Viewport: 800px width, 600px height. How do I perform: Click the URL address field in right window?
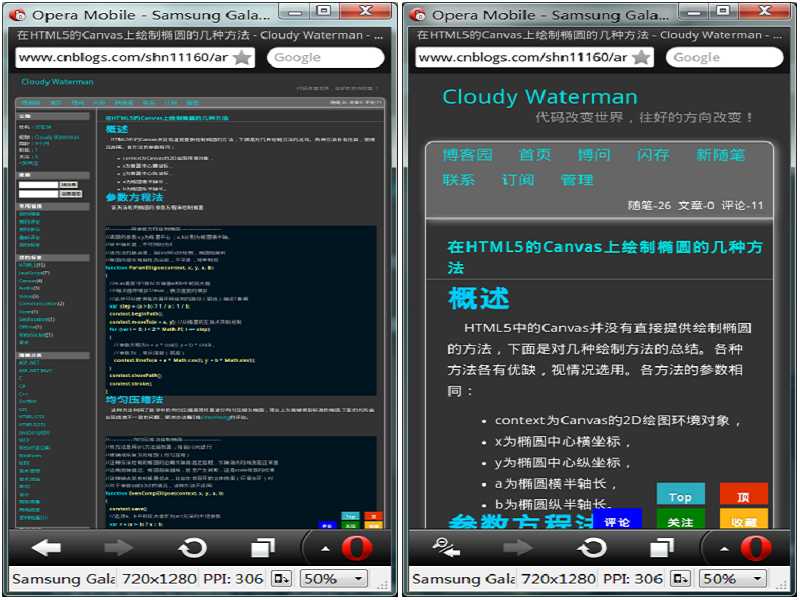point(534,57)
